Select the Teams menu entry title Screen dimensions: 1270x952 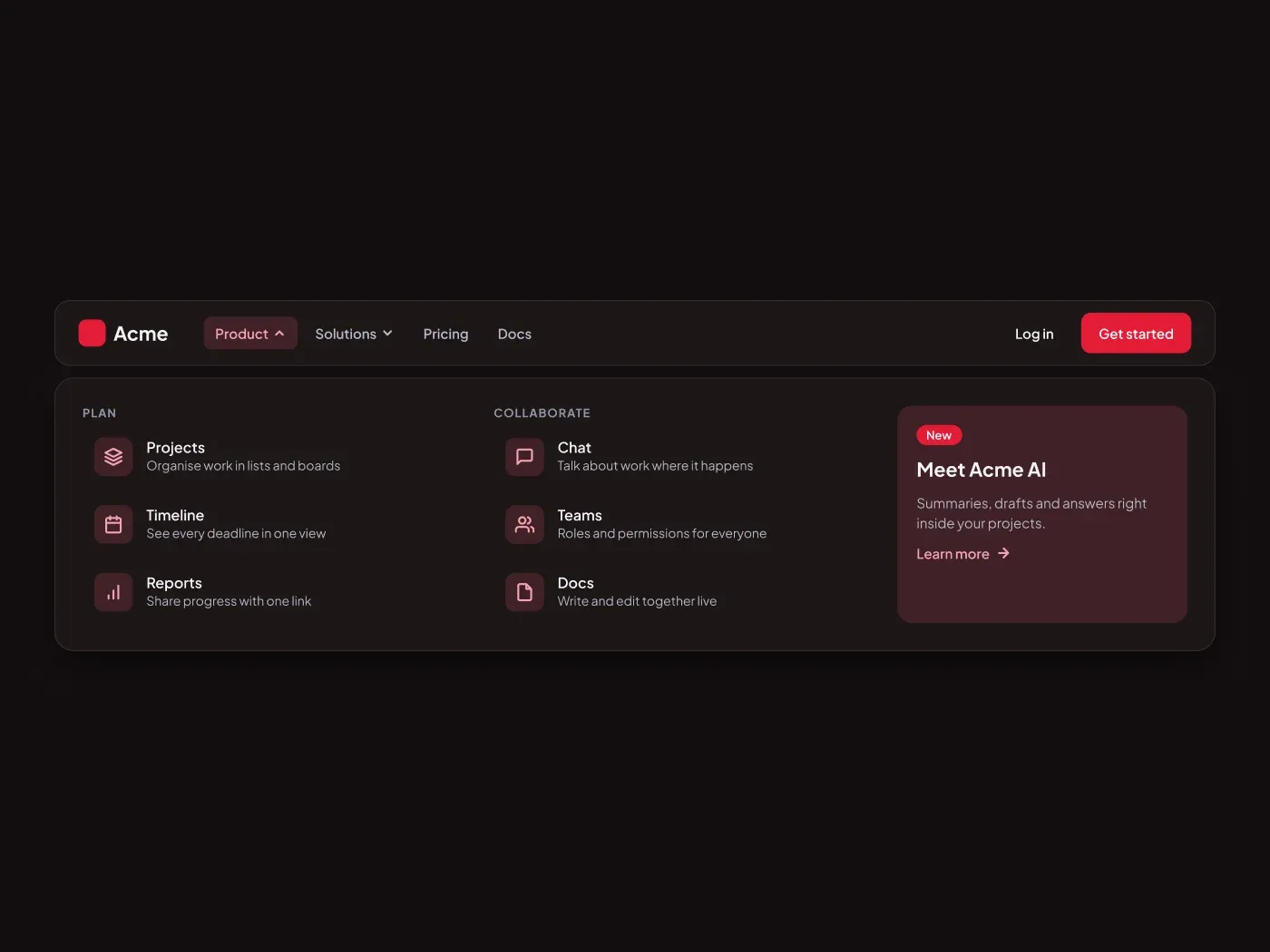click(x=580, y=515)
